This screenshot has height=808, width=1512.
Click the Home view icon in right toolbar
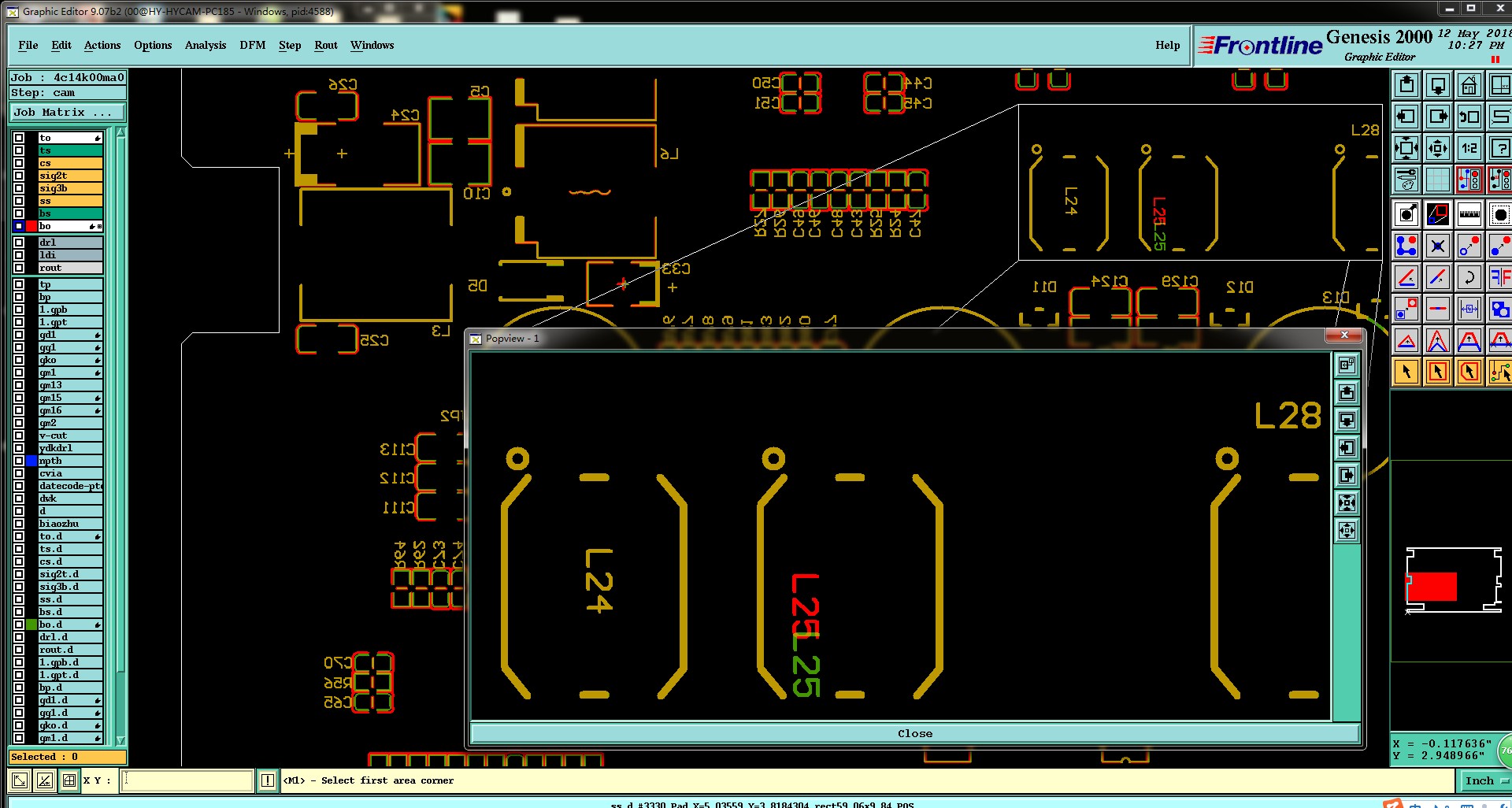pyautogui.click(x=1469, y=85)
